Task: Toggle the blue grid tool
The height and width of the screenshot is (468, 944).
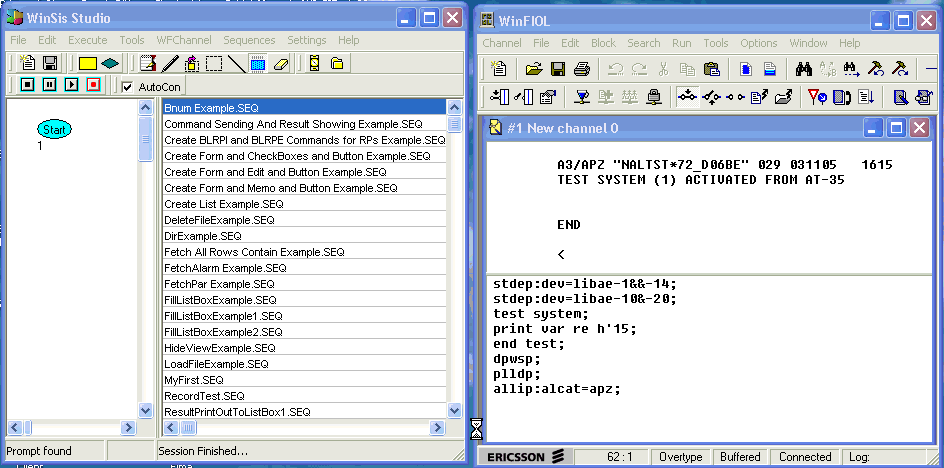Action: click(258, 63)
